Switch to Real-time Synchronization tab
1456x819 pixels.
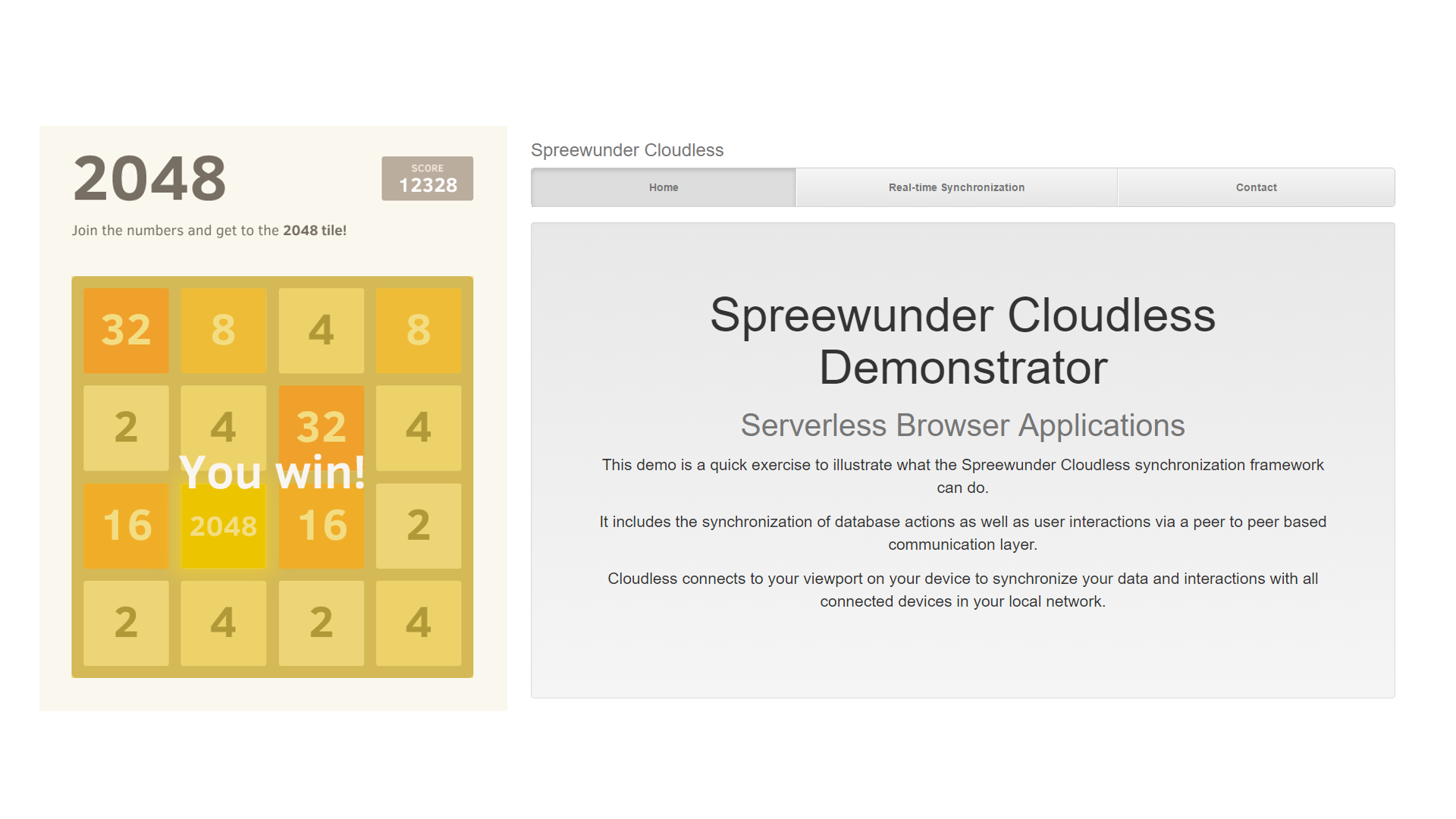[x=956, y=187]
